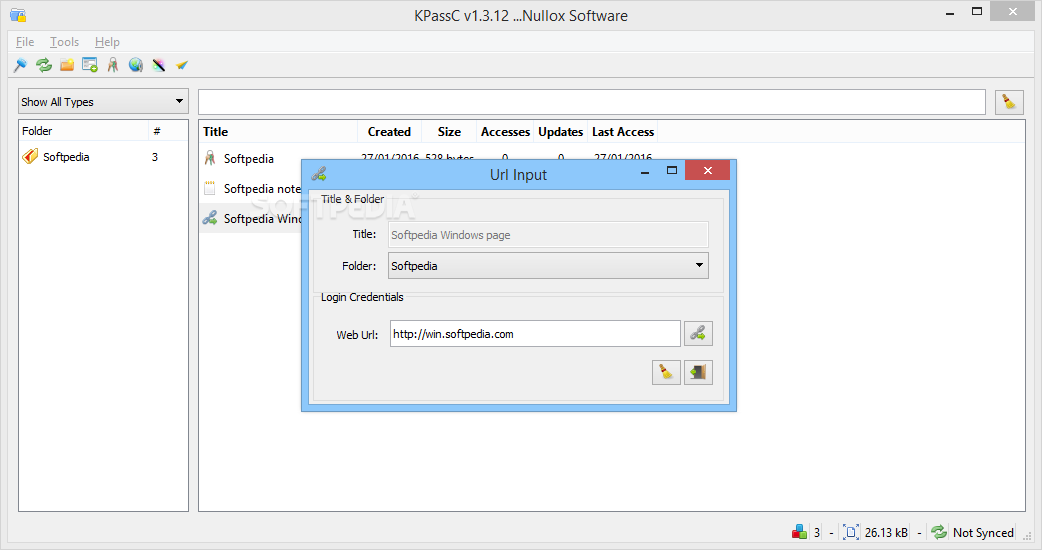Expand the Folder dropdown in Url Input
Screen dimensions: 1042x550
548,266
